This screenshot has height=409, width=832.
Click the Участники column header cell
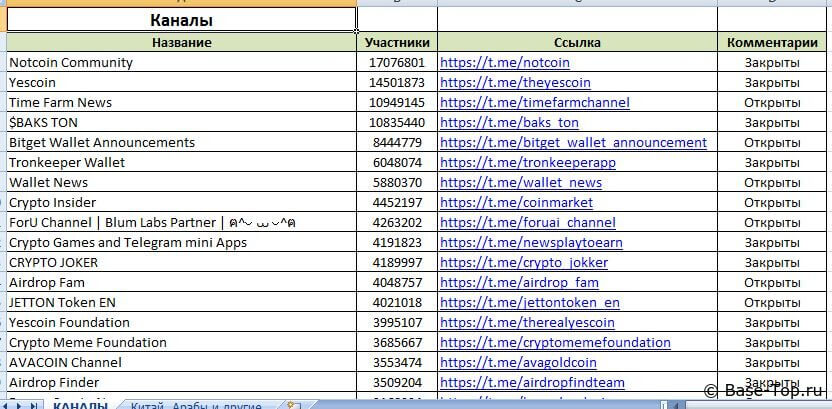(397, 42)
